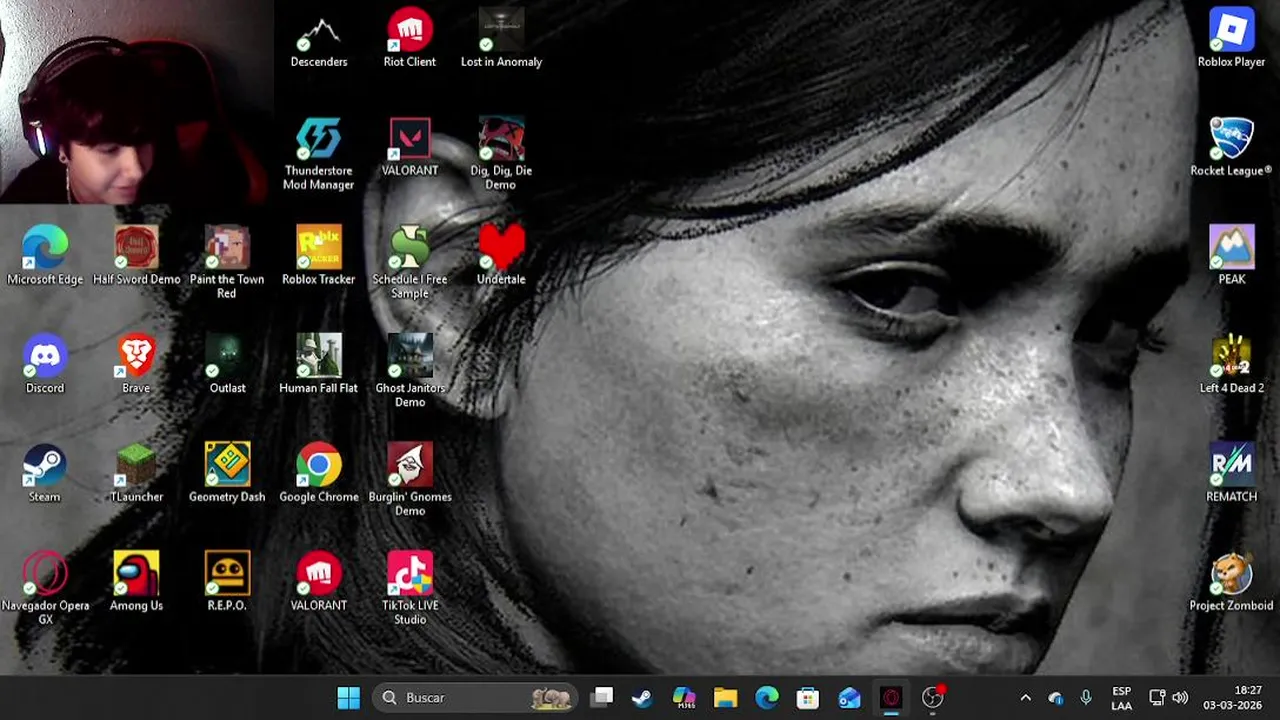Screen dimensions: 1280x720
Task: Open the Brave browser shortcut
Action: [x=136, y=366]
